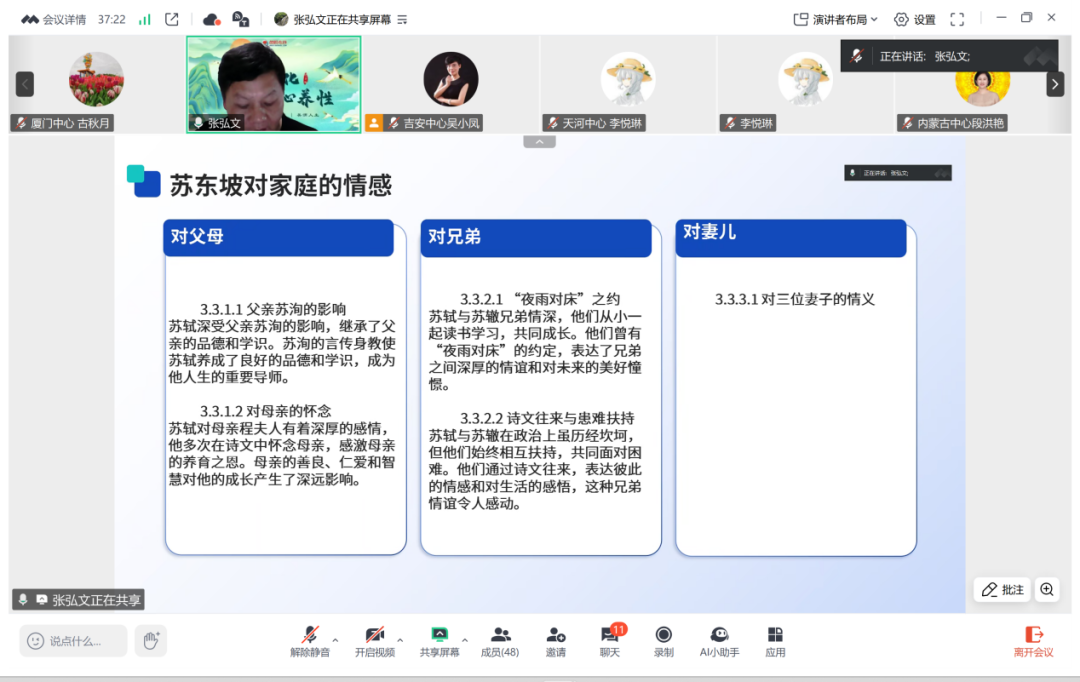Start recording with 录制 button
Image resolution: width=1080 pixels, height=682 pixels.
pos(663,640)
